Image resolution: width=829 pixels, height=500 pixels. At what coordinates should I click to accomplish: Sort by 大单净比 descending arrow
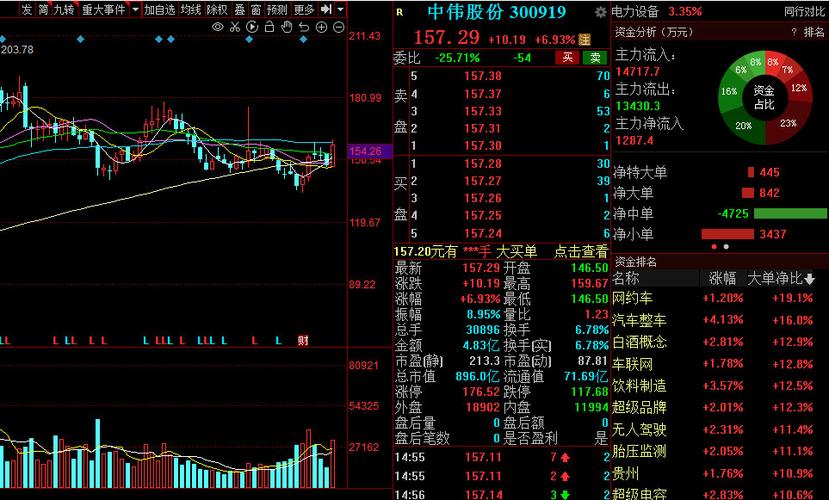[x=810, y=279]
